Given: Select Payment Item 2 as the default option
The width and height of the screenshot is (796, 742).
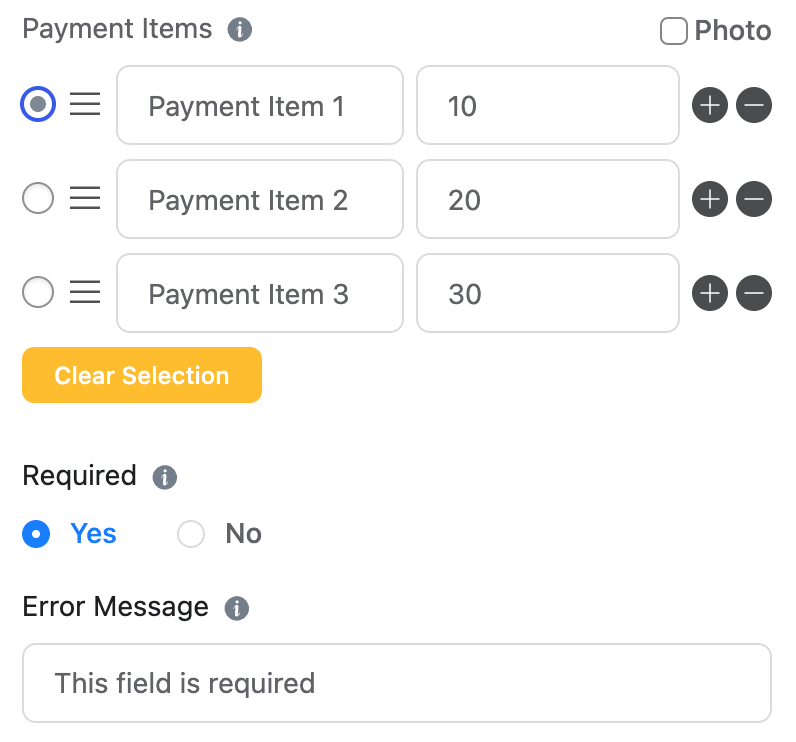Looking at the screenshot, I should (38, 199).
